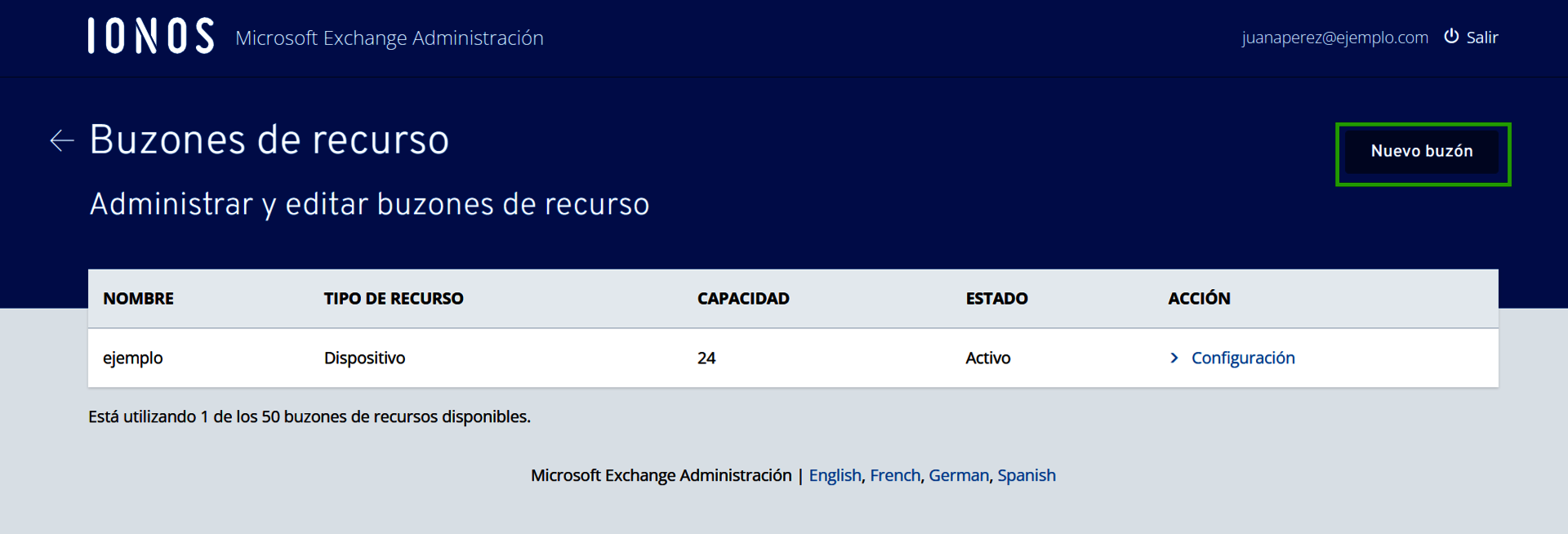
Task: Click the Activo status cell
Action: (987, 358)
